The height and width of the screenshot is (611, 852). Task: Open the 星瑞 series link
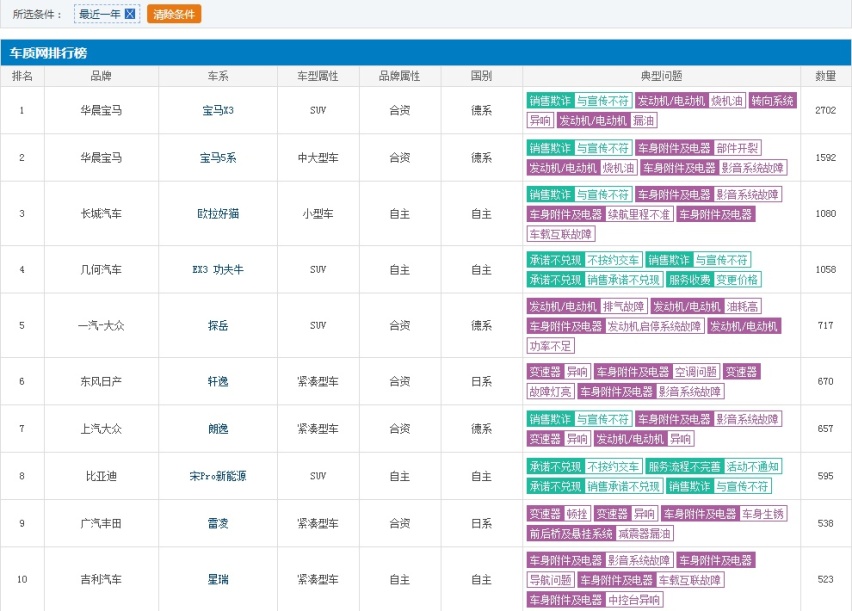218,579
